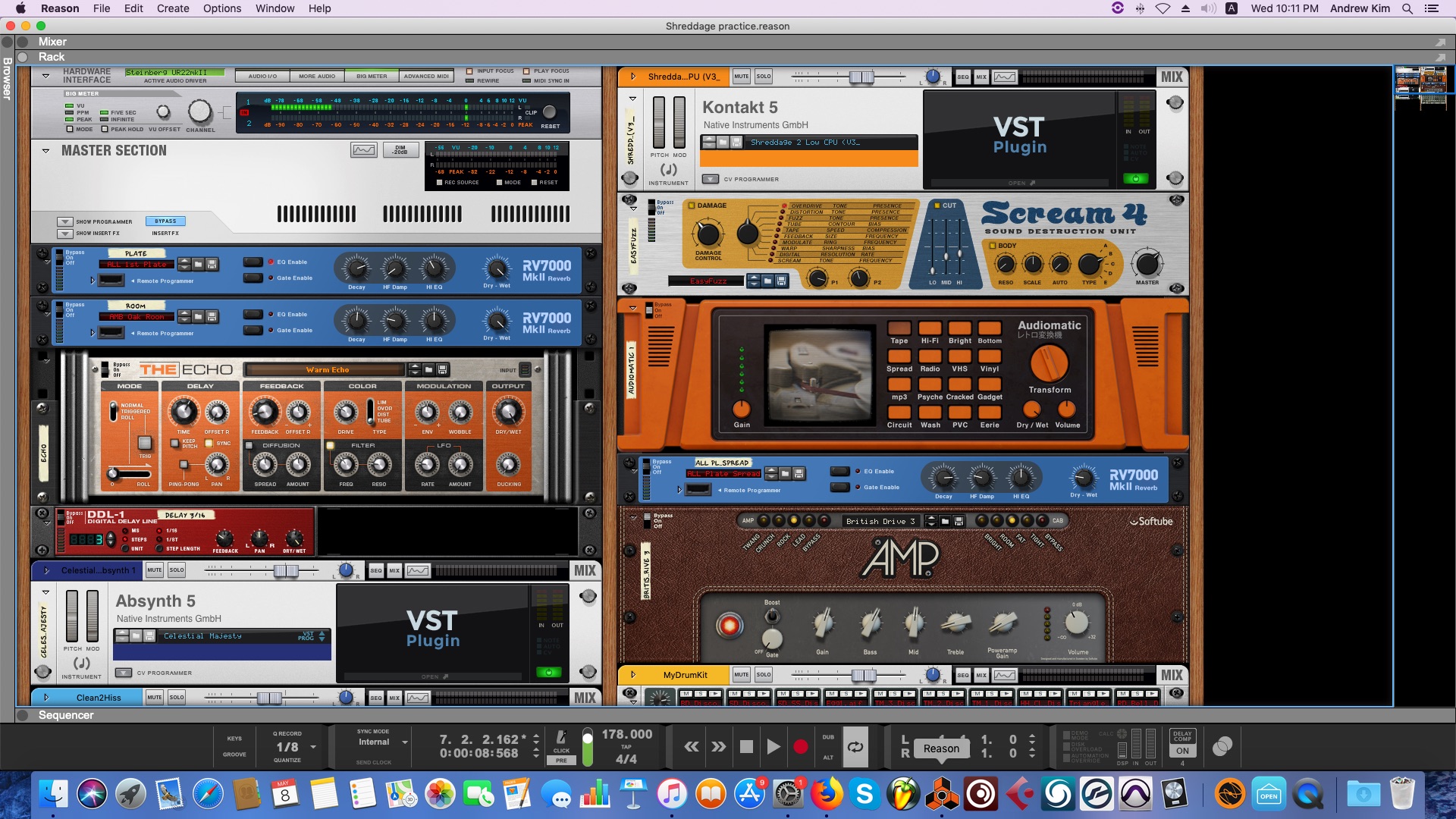Viewport: 1456px width, 819px height.
Task: Adjust the Shredda channel level fader
Action: (861, 77)
